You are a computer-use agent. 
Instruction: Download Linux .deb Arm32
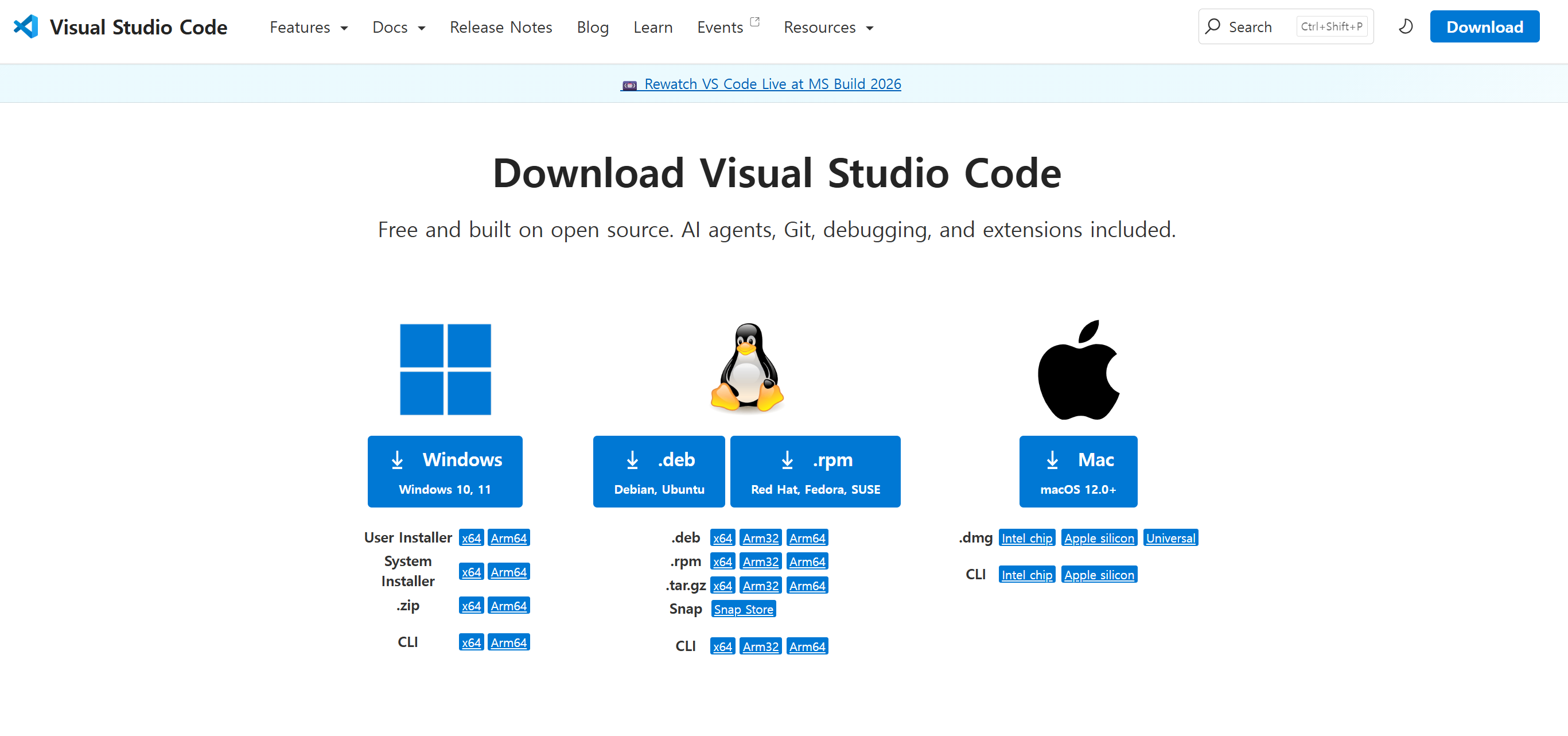tap(760, 538)
